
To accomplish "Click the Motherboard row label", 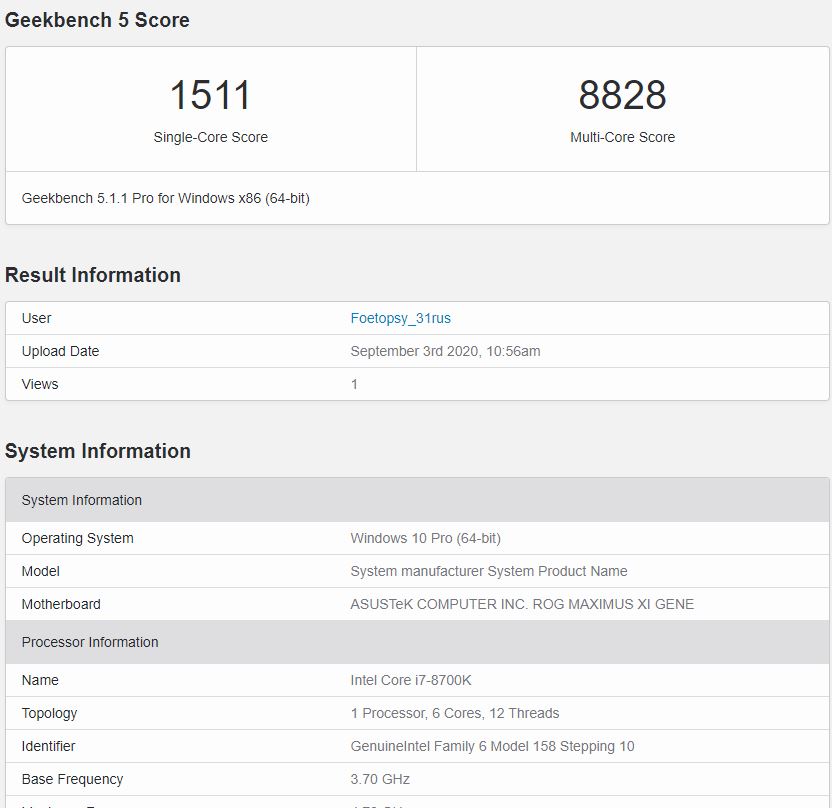I will pyautogui.click(x=61, y=604).
